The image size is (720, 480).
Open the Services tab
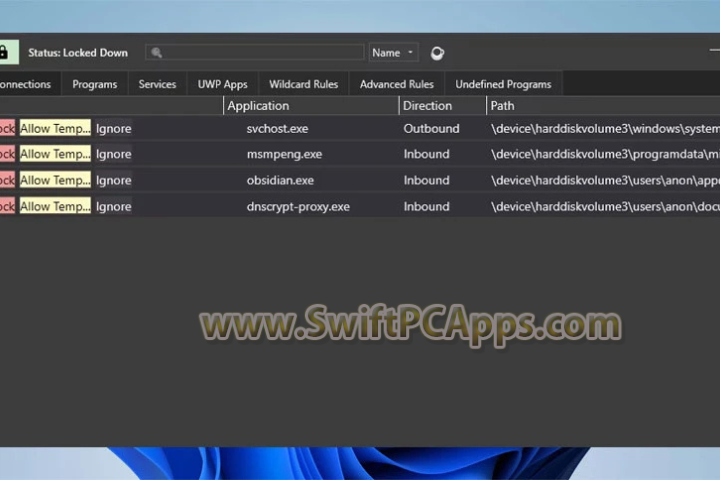point(158,84)
